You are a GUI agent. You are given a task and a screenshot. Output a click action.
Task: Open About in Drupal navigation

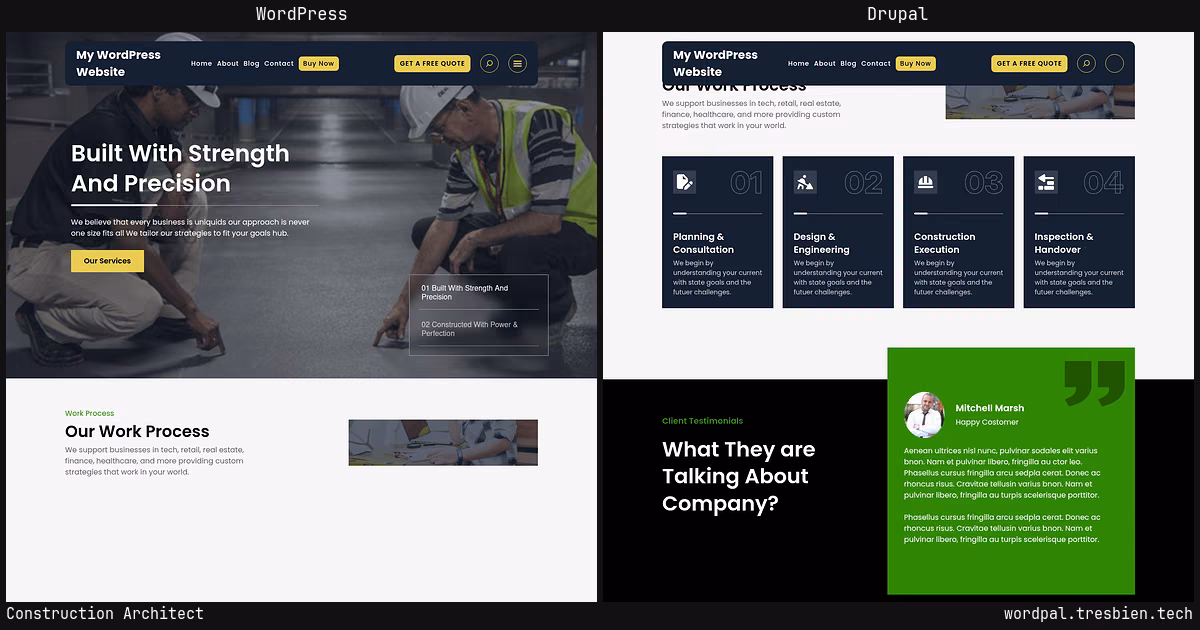pyautogui.click(x=825, y=64)
